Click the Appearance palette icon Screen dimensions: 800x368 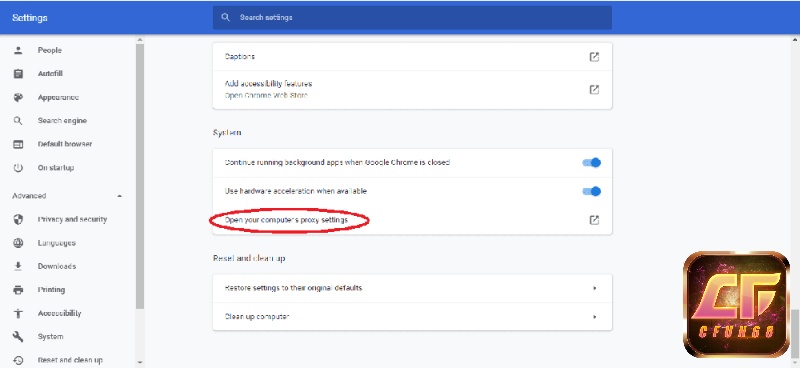click(x=18, y=97)
